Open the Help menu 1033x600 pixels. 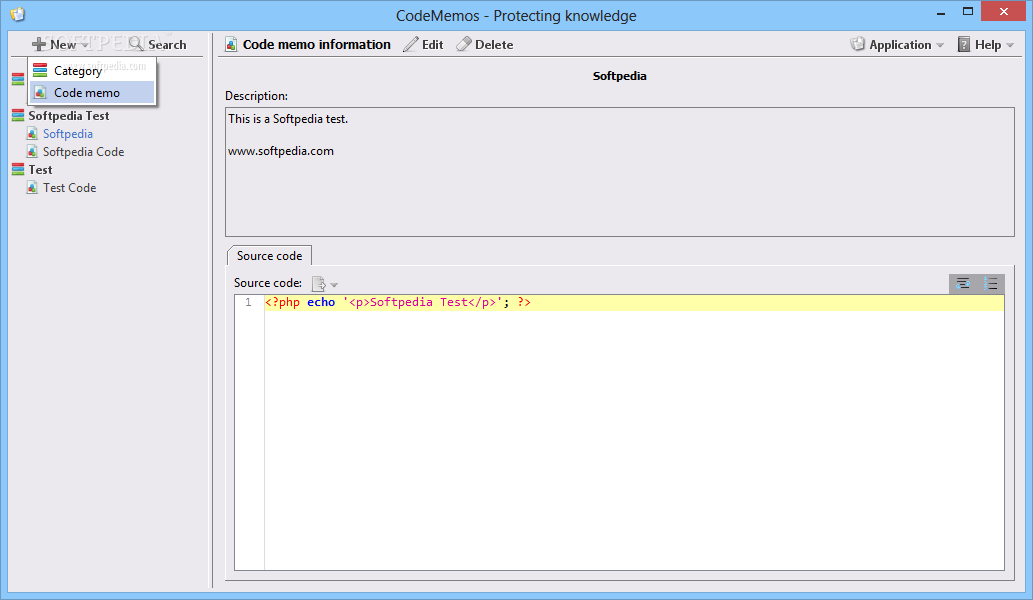tap(986, 45)
